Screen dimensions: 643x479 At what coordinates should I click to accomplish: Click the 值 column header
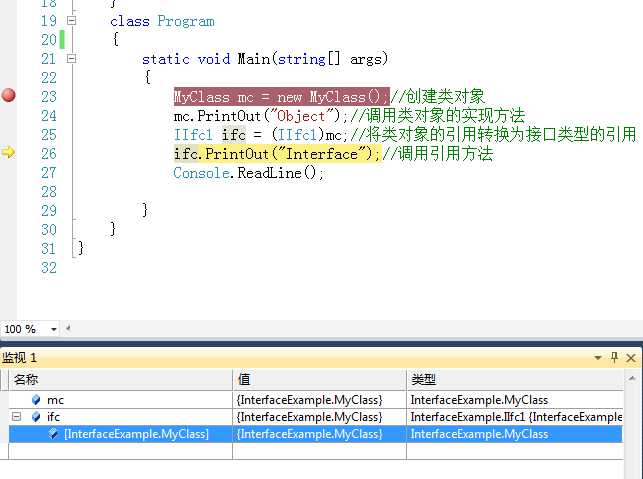point(319,379)
